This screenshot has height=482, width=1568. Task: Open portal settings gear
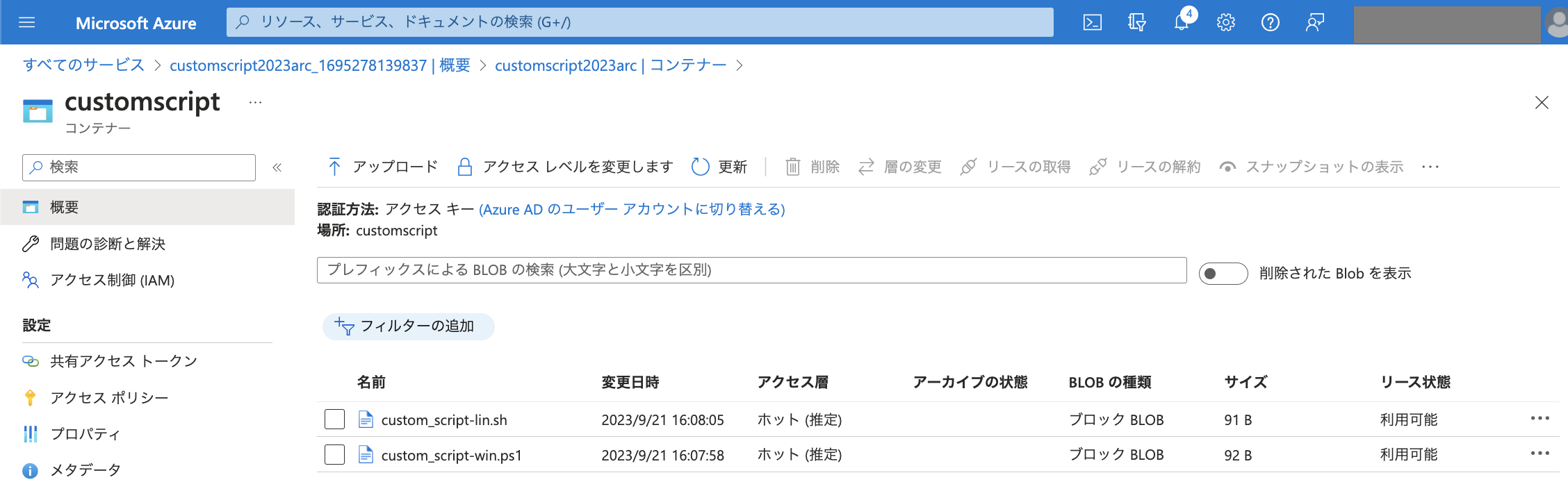(x=1226, y=22)
